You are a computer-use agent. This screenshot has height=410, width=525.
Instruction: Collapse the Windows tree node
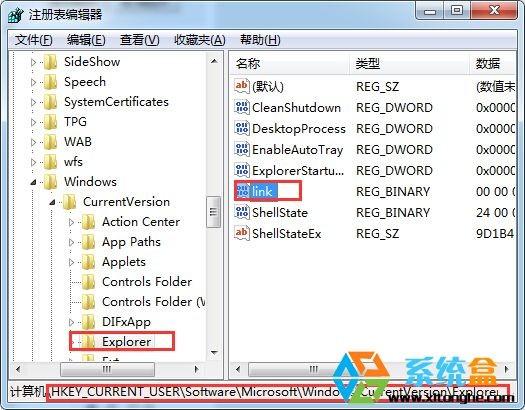coord(33,182)
